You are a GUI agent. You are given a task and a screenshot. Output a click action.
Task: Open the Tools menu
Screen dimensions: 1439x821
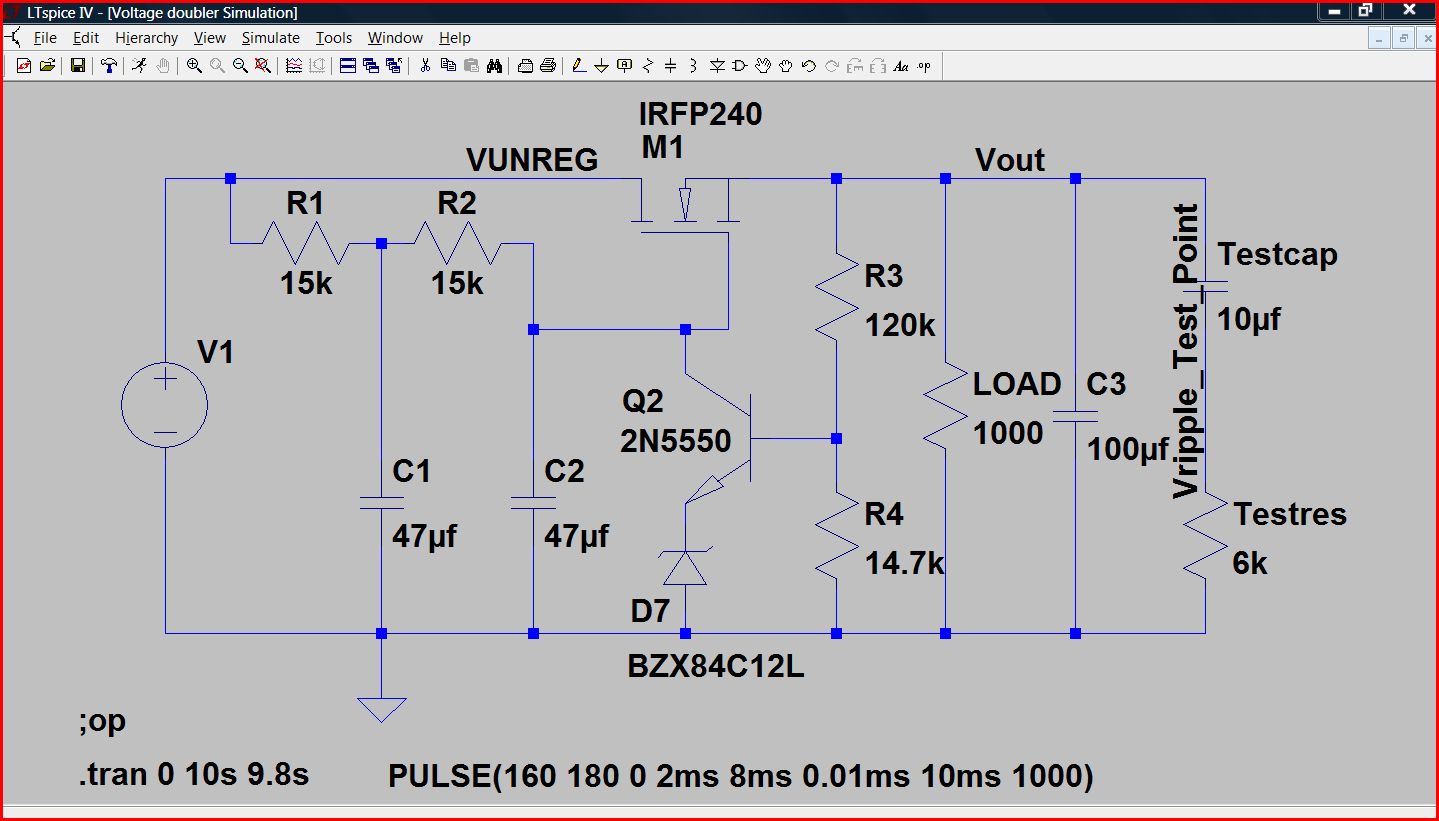point(334,38)
